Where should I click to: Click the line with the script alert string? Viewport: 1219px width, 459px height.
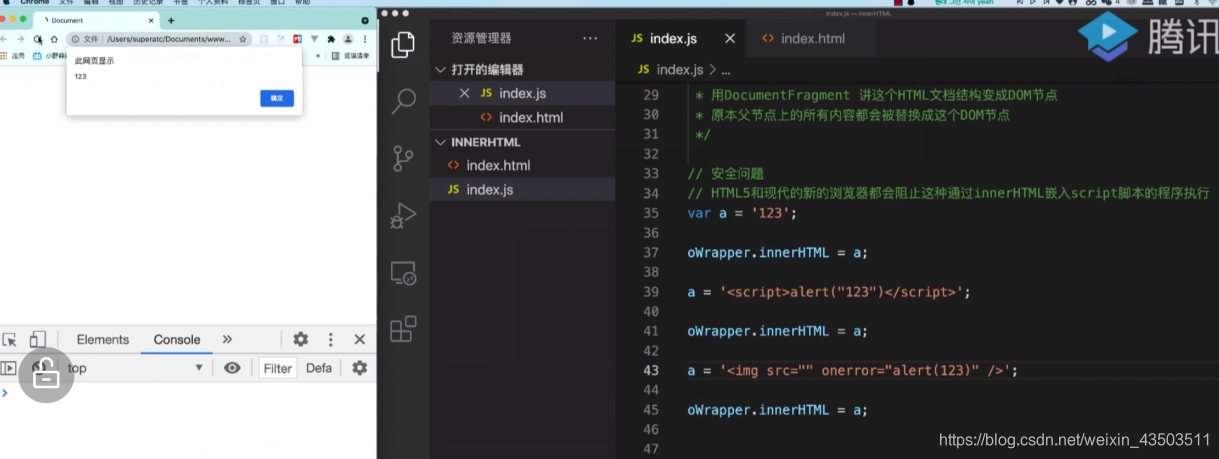tap(829, 292)
